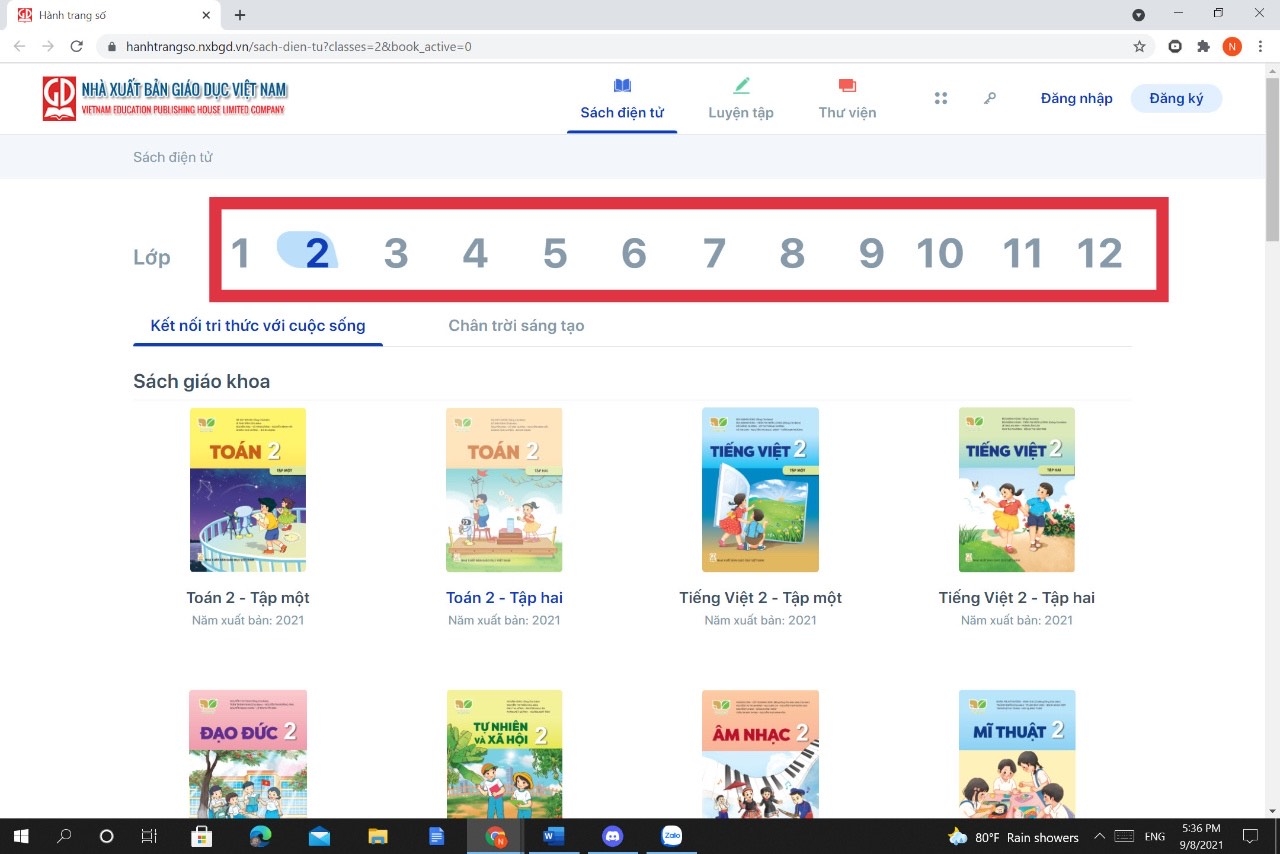Select grade 10 in Lớp row

(x=940, y=254)
